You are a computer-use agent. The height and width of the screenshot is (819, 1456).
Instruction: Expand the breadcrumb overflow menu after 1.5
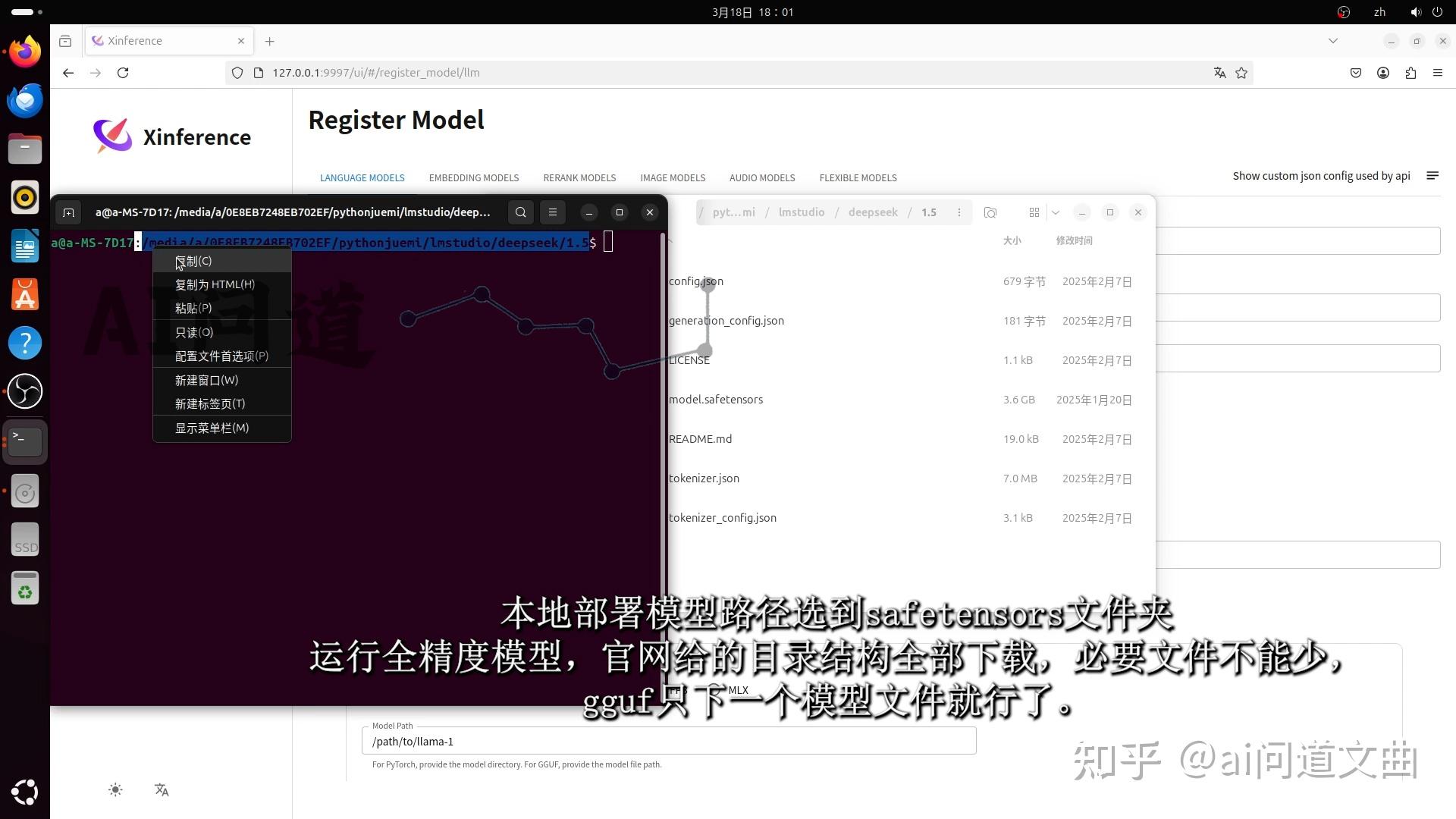[959, 212]
